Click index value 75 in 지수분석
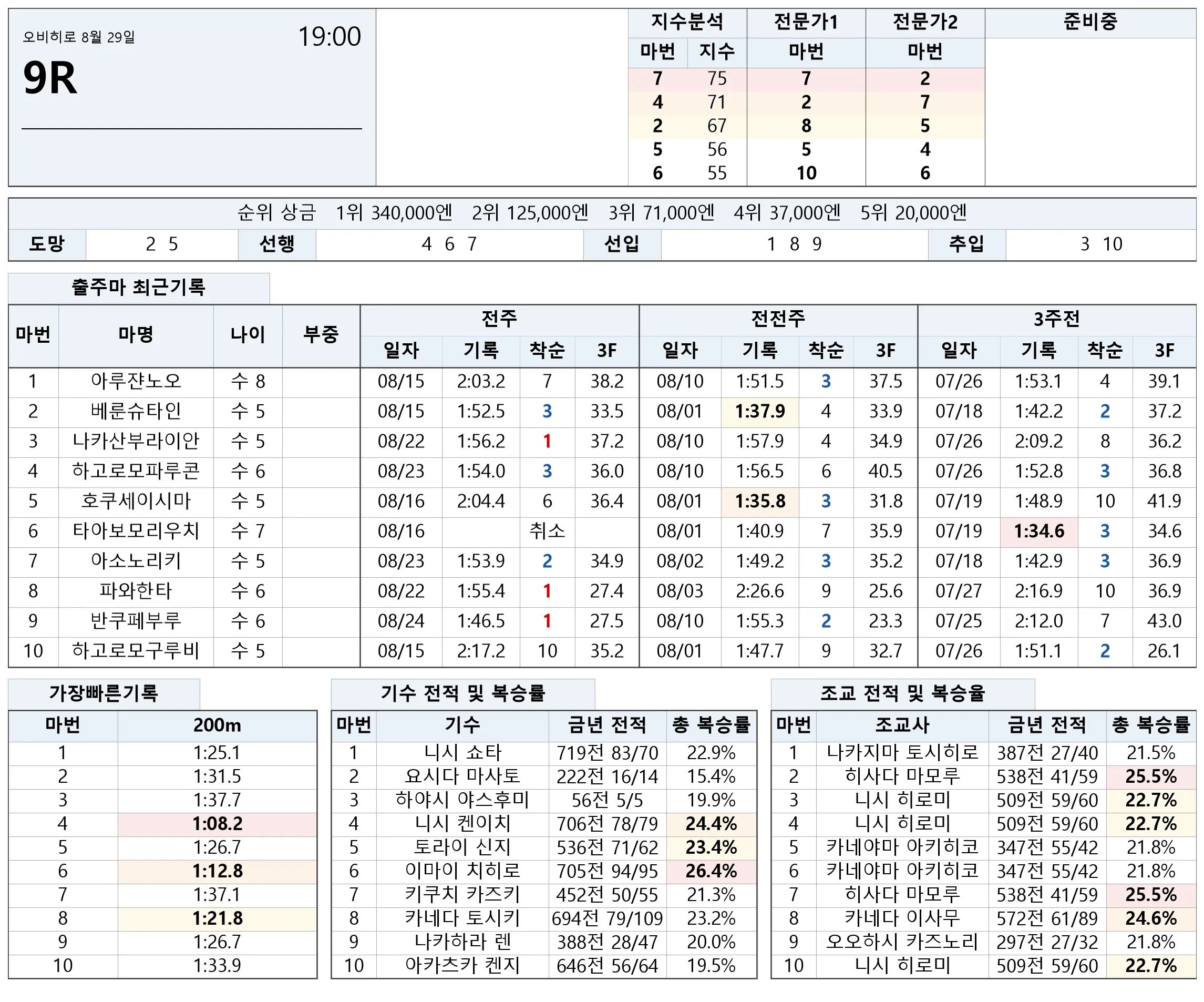 click(717, 78)
